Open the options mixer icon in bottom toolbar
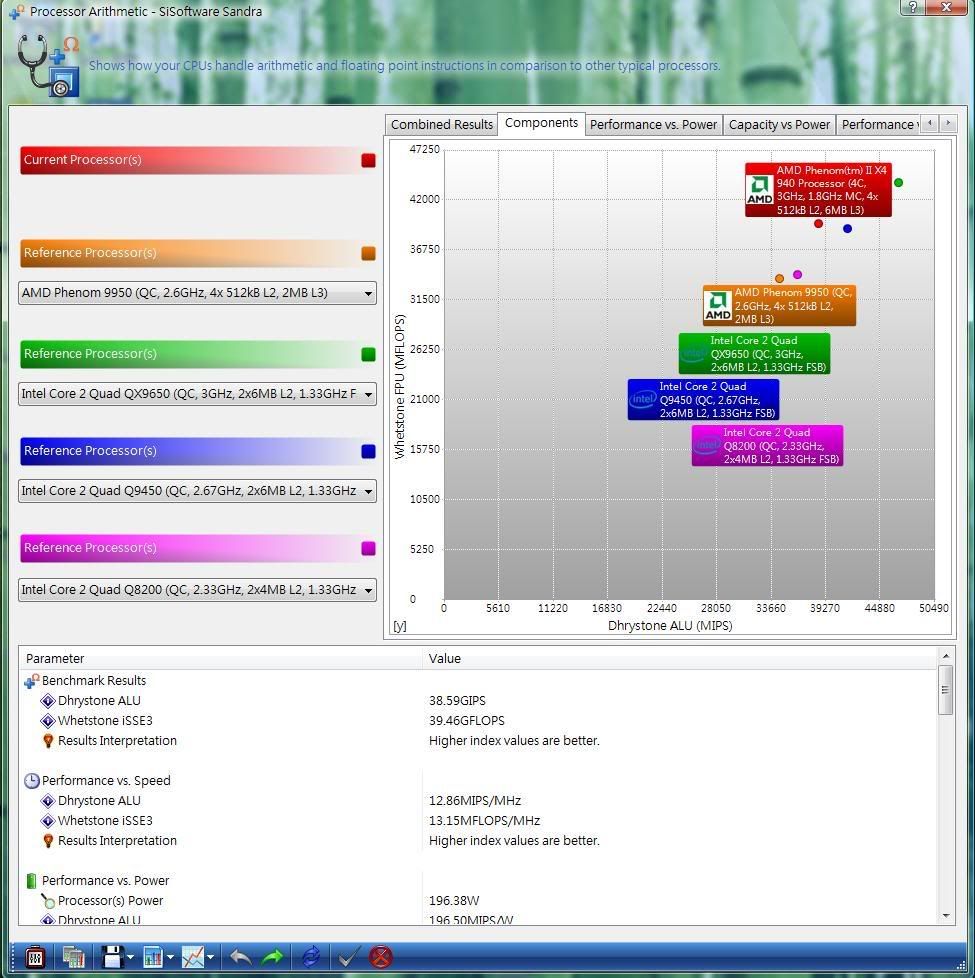Image resolution: width=975 pixels, height=978 pixels. click(35, 956)
